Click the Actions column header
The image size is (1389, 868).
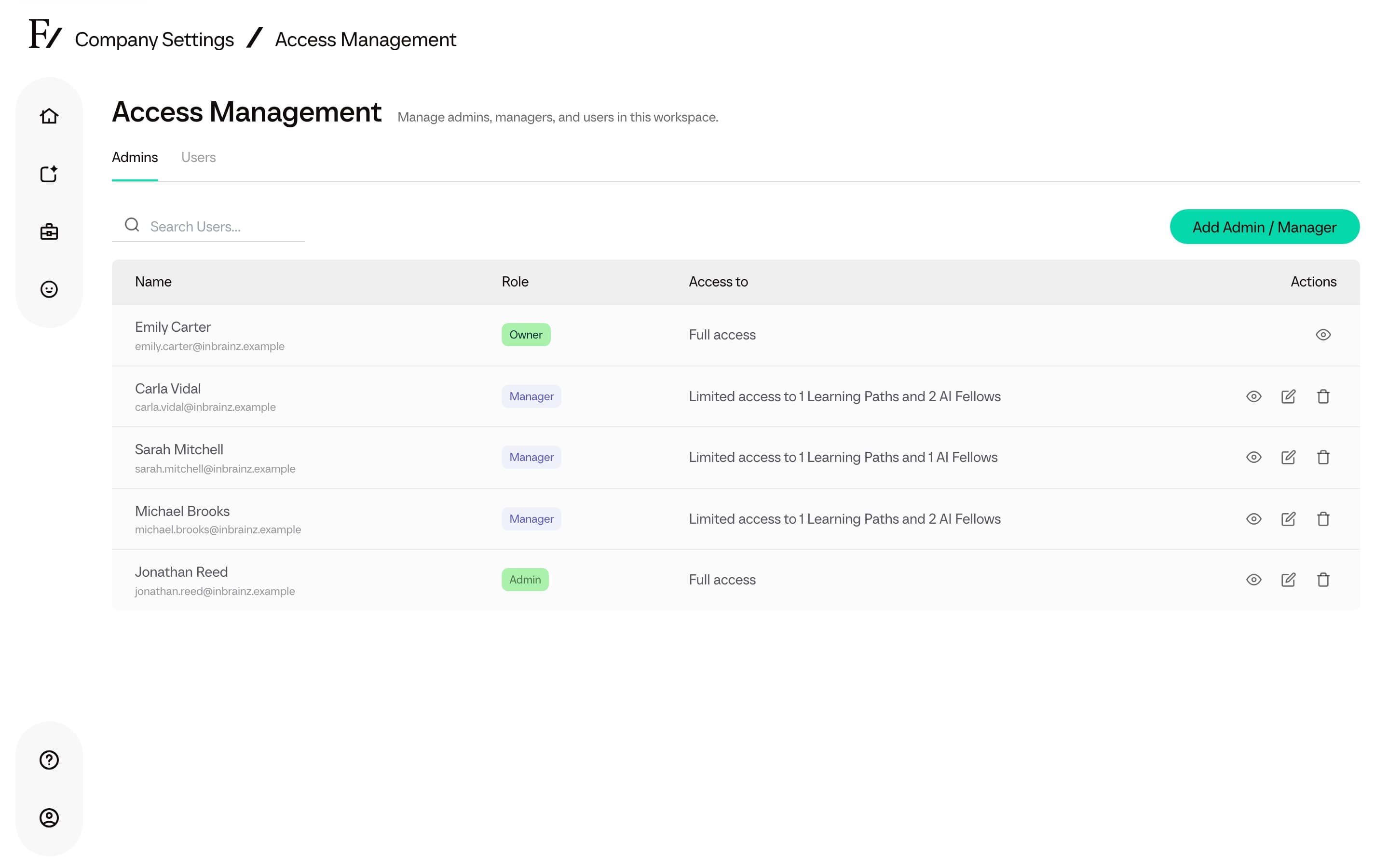click(x=1313, y=282)
